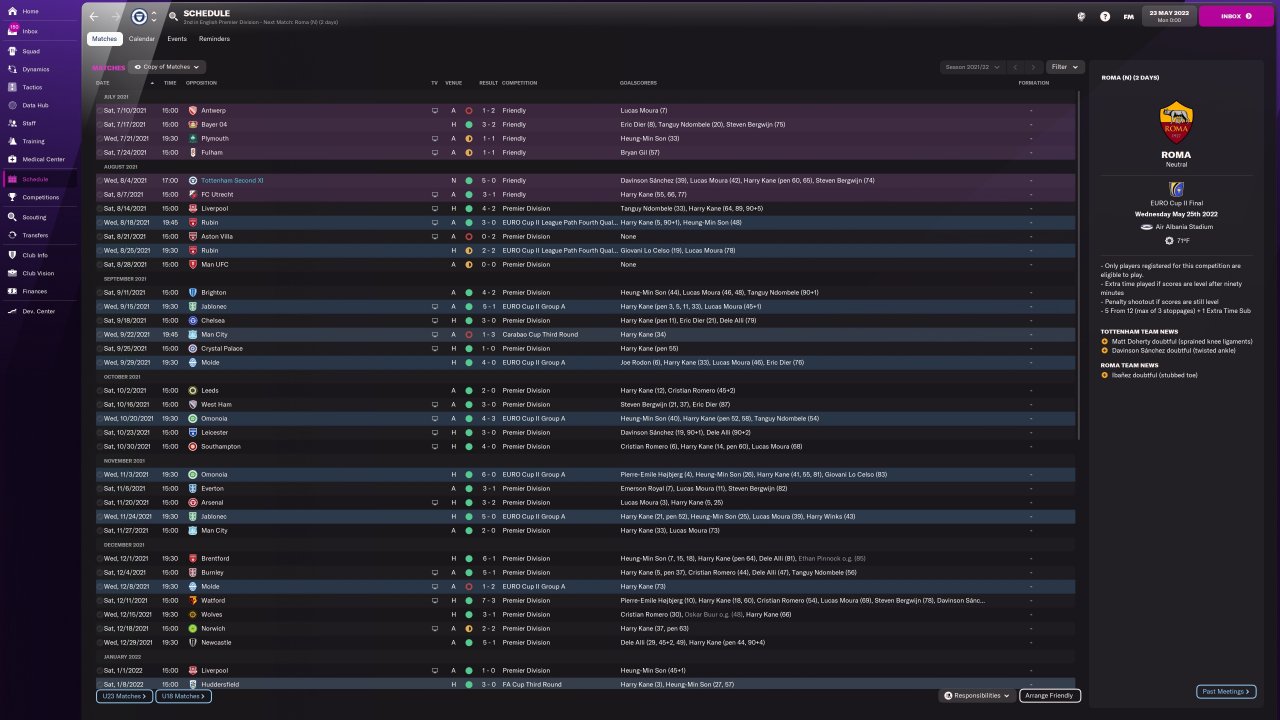Click the TV icon on the Antwerp row
Image resolution: width=1280 pixels, height=720 pixels.
click(x=434, y=110)
